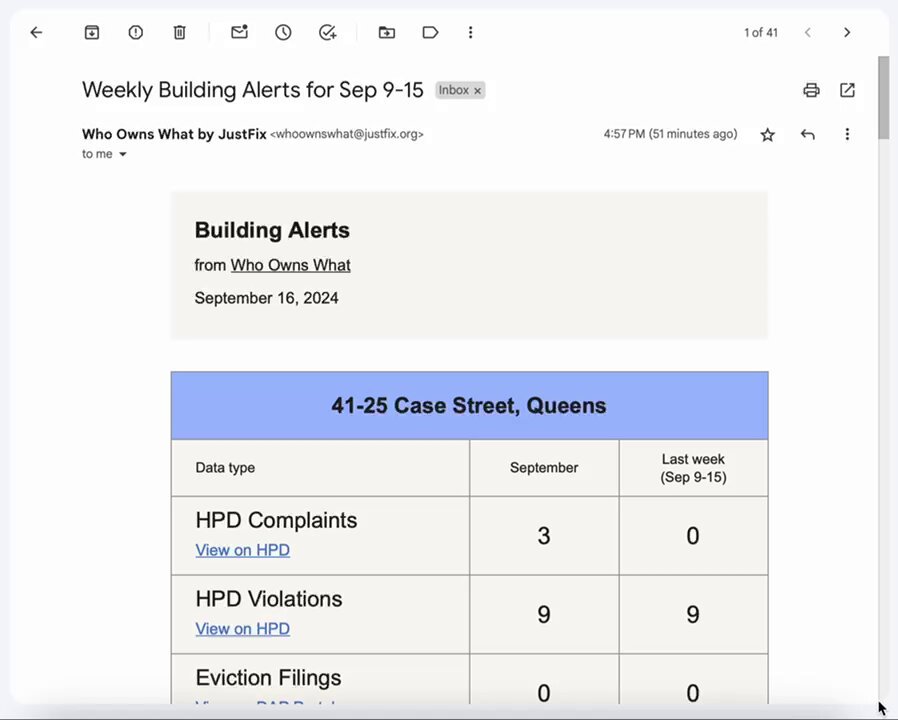The height and width of the screenshot is (720, 898).
Task: Open toolbar More options menu
Action: coord(470,33)
